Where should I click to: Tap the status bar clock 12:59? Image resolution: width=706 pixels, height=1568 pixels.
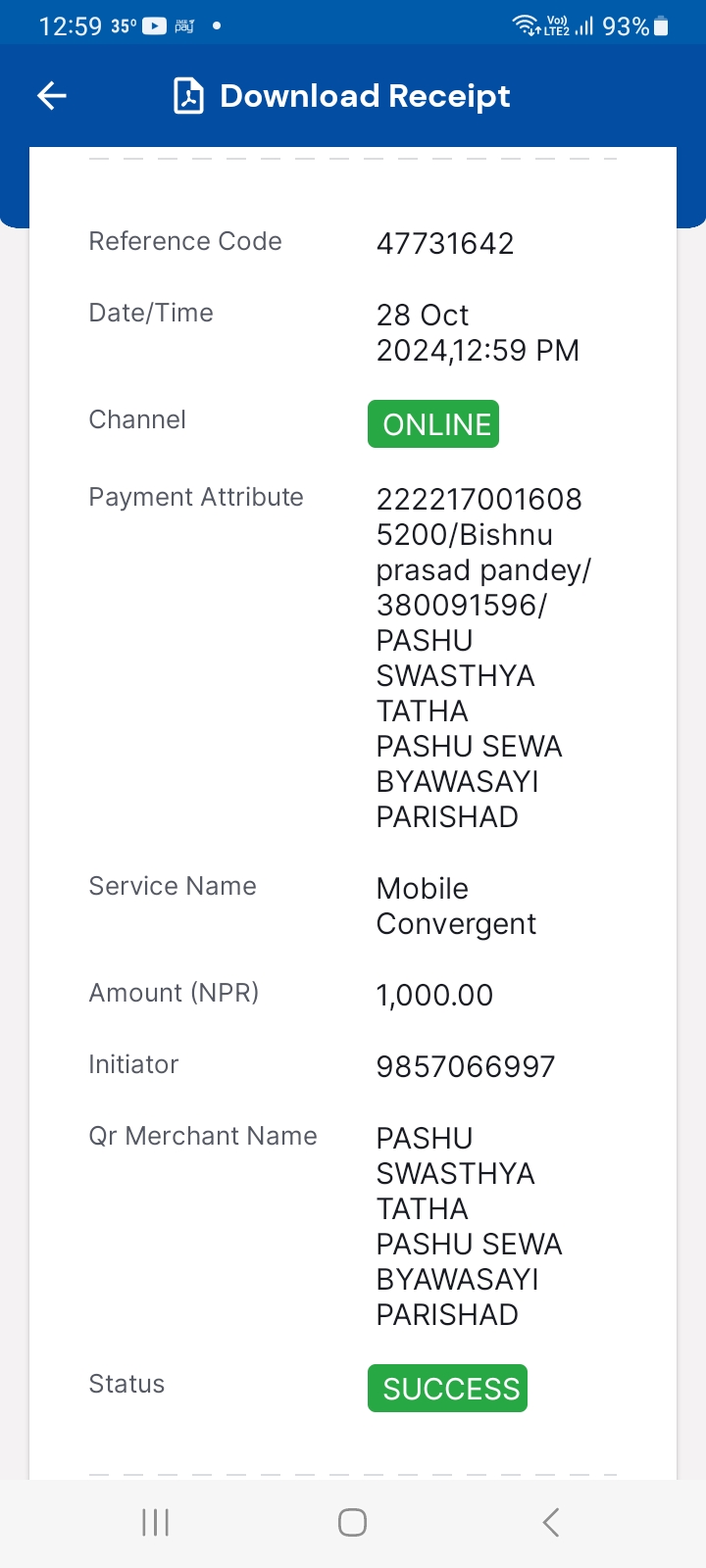(70, 26)
